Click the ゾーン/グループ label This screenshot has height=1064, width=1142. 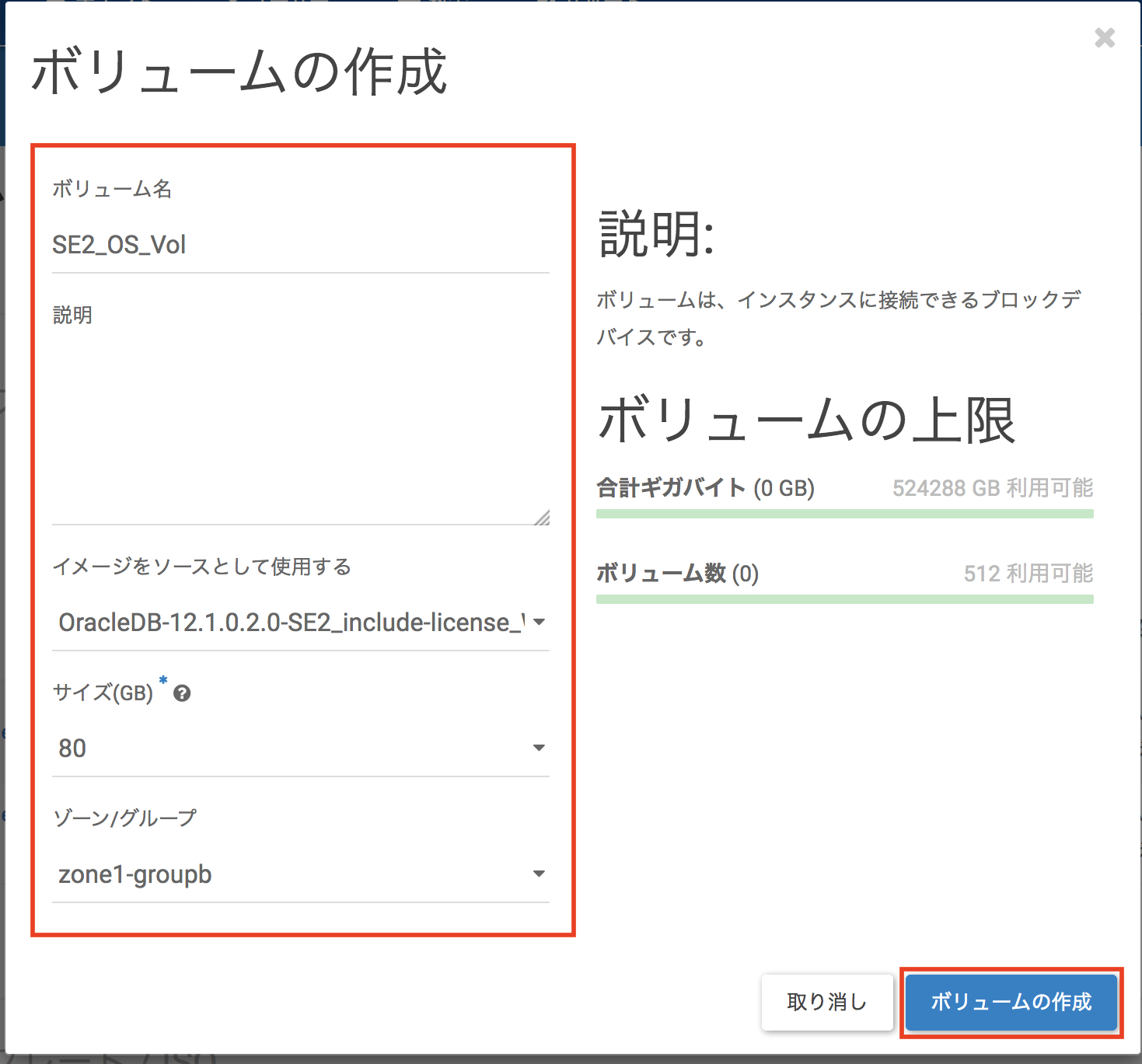(x=124, y=818)
